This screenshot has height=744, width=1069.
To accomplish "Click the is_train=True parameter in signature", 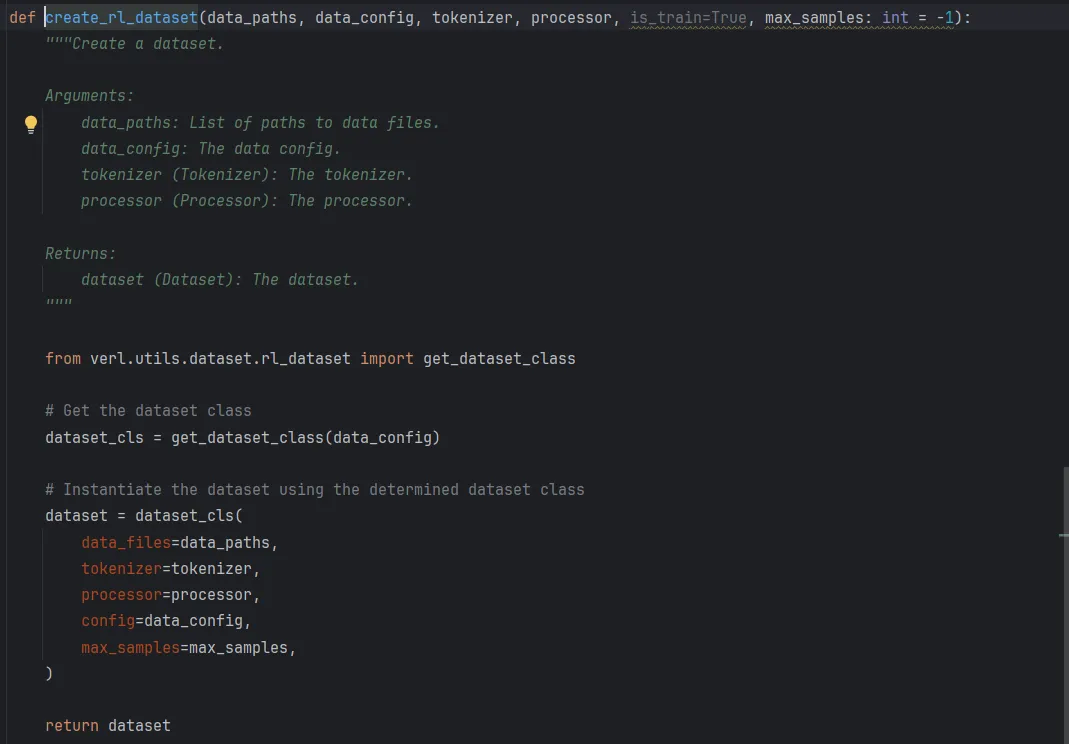I will [x=688, y=18].
